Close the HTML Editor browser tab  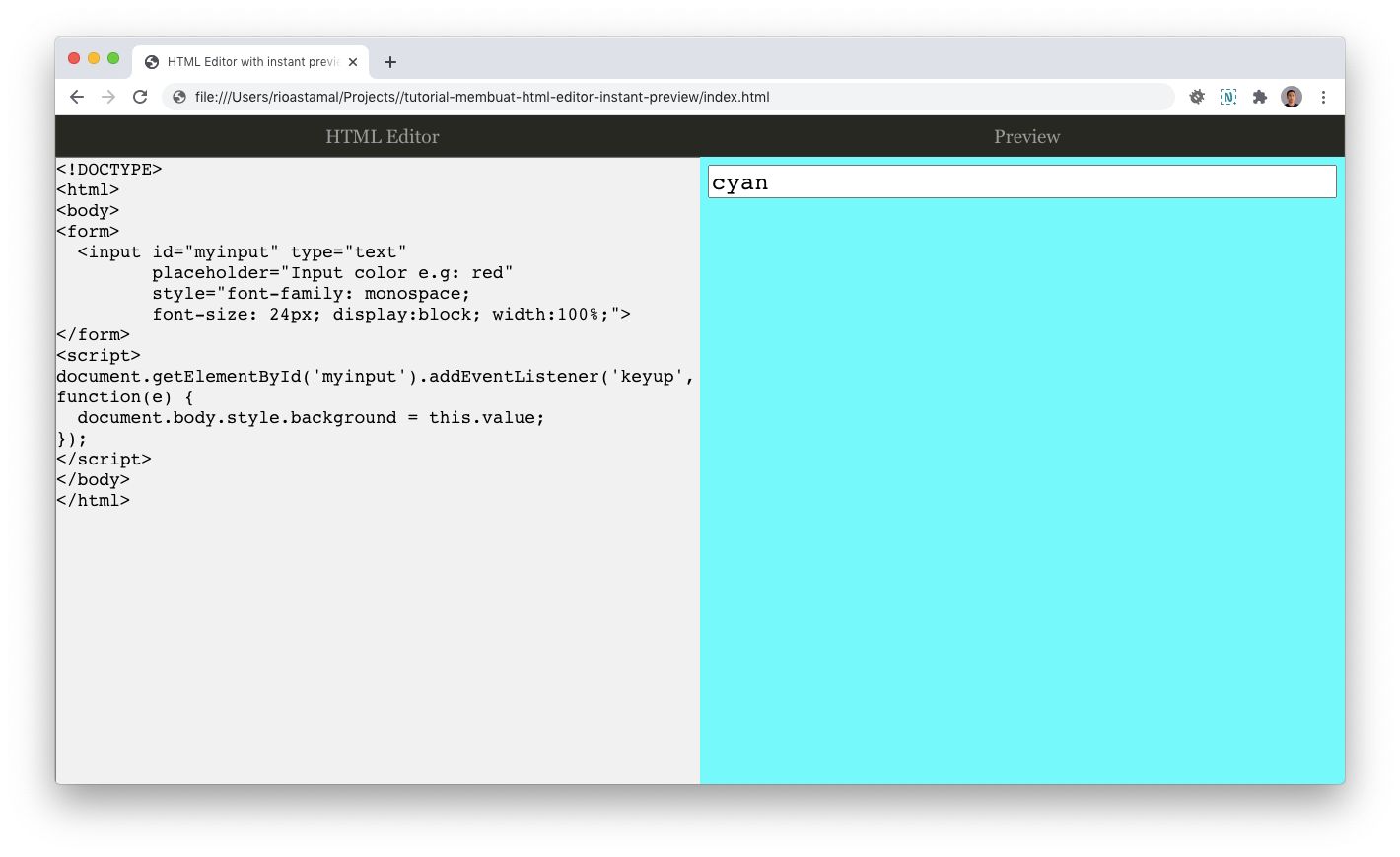tap(353, 62)
